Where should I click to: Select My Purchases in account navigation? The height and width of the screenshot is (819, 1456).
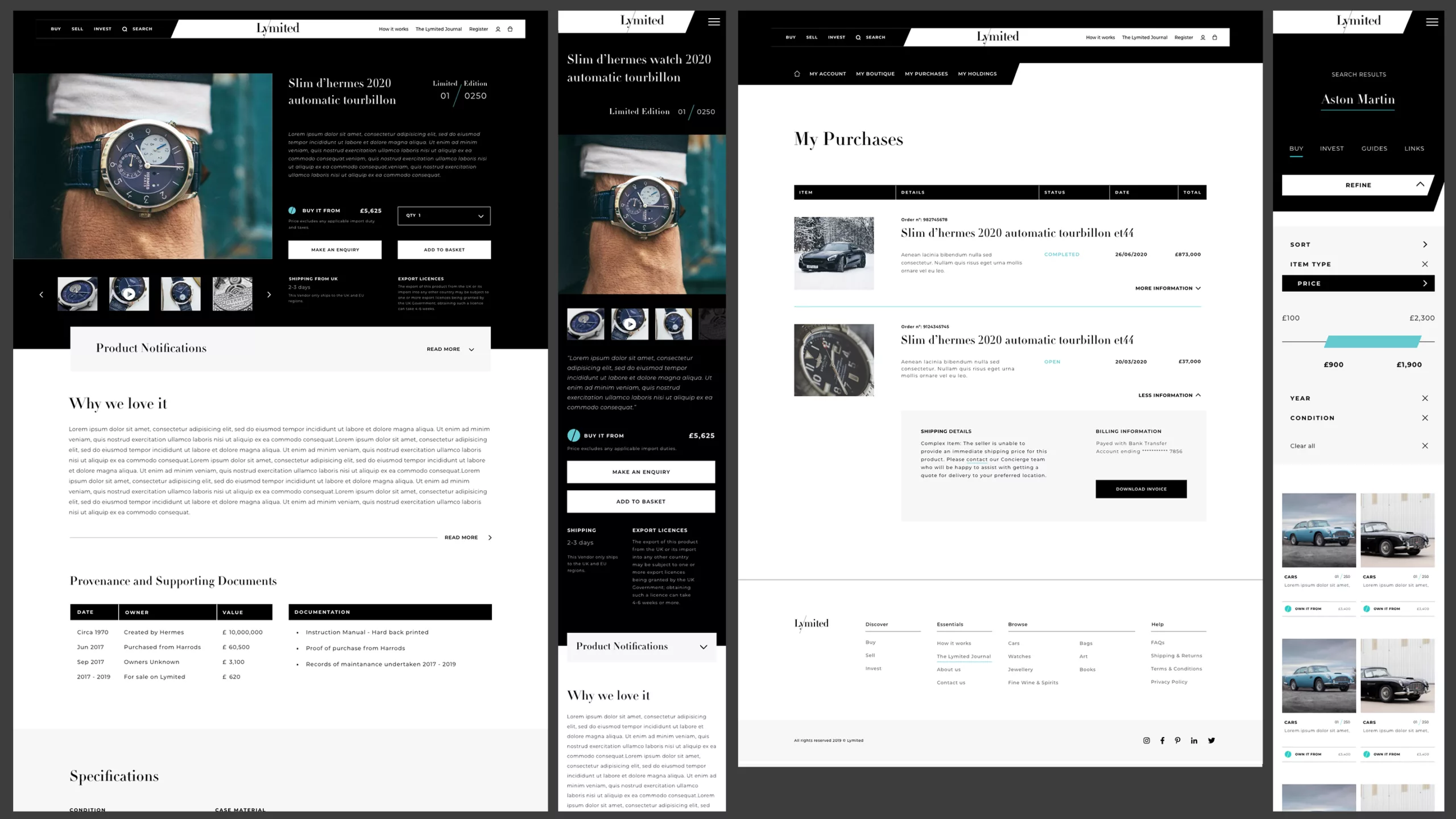(x=926, y=74)
